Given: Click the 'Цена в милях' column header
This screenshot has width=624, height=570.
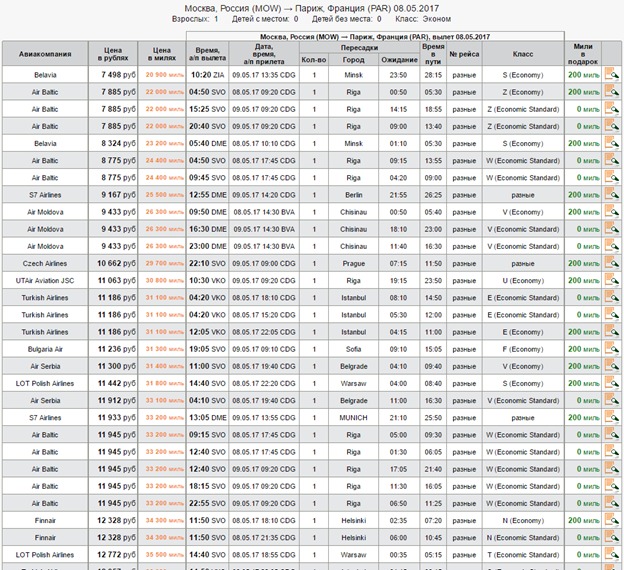Looking at the screenshot, I should pos(162,54).
